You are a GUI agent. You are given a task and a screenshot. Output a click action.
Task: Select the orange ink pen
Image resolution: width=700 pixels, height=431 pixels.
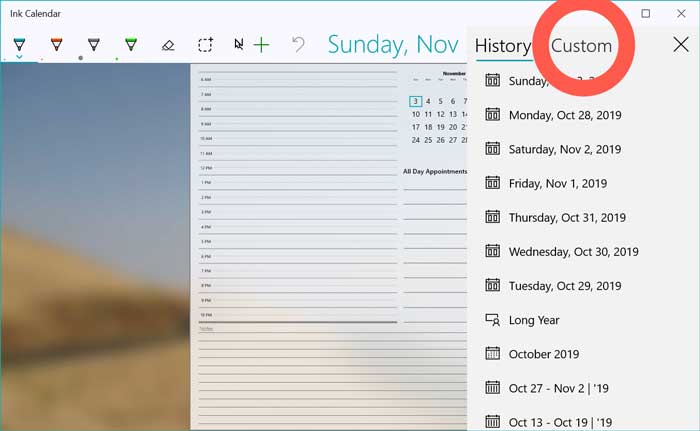[56, 43]
